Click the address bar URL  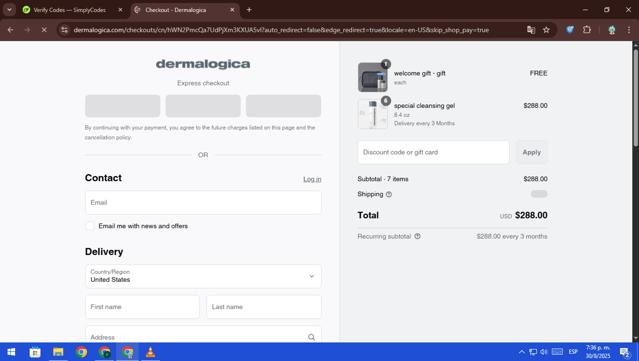(x=281, y=30)
